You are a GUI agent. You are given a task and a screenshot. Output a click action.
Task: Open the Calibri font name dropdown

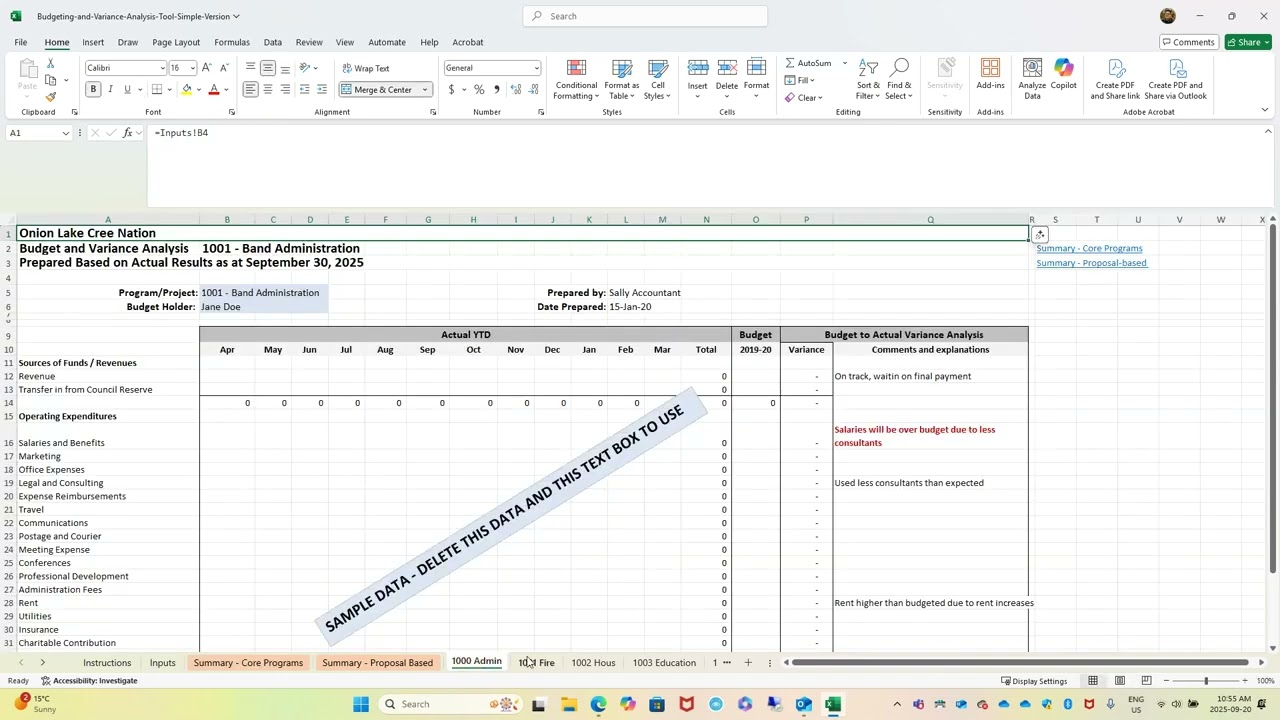(162, 68)
